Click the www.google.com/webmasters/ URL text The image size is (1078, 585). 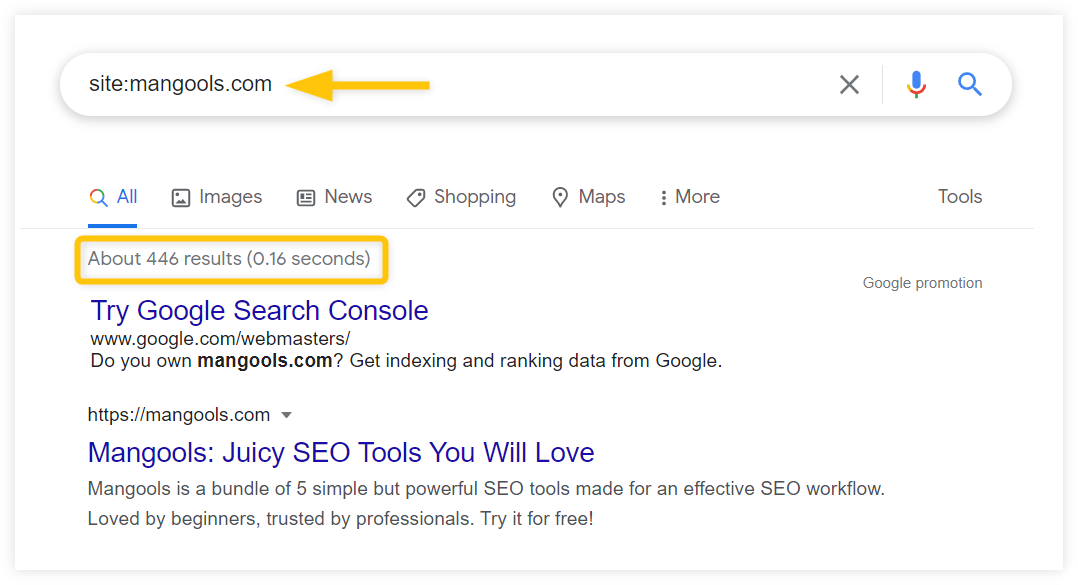point(220,339)
